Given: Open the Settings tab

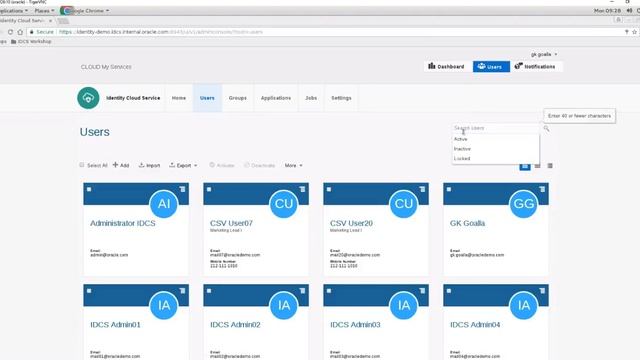Looking at the screenshot, I should click(x=341, y=98).
